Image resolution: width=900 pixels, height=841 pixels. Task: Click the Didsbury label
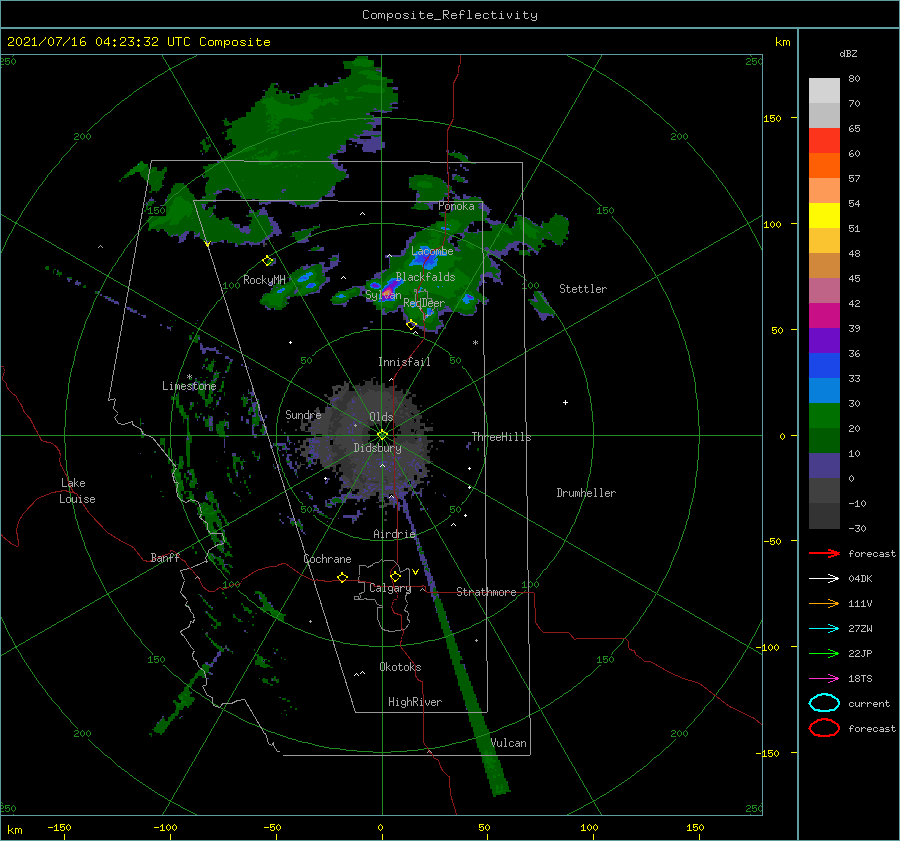tap(377, 448)
